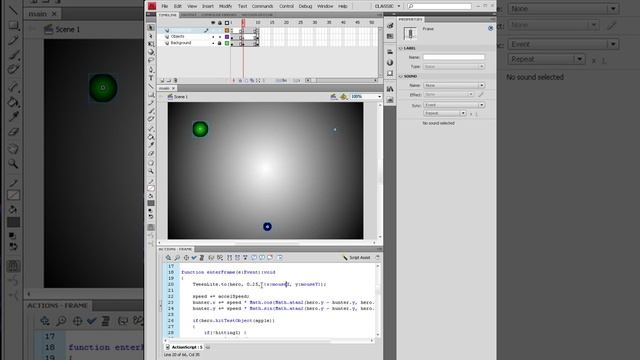Click the Auto format icon in Actions toolbar
This screenshot has height=360, width=640.
(x=202, y=258)
